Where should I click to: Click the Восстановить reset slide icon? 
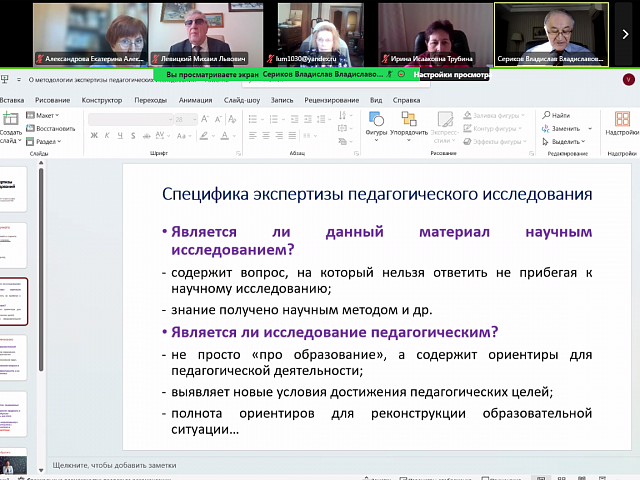(x=54, y=128)
